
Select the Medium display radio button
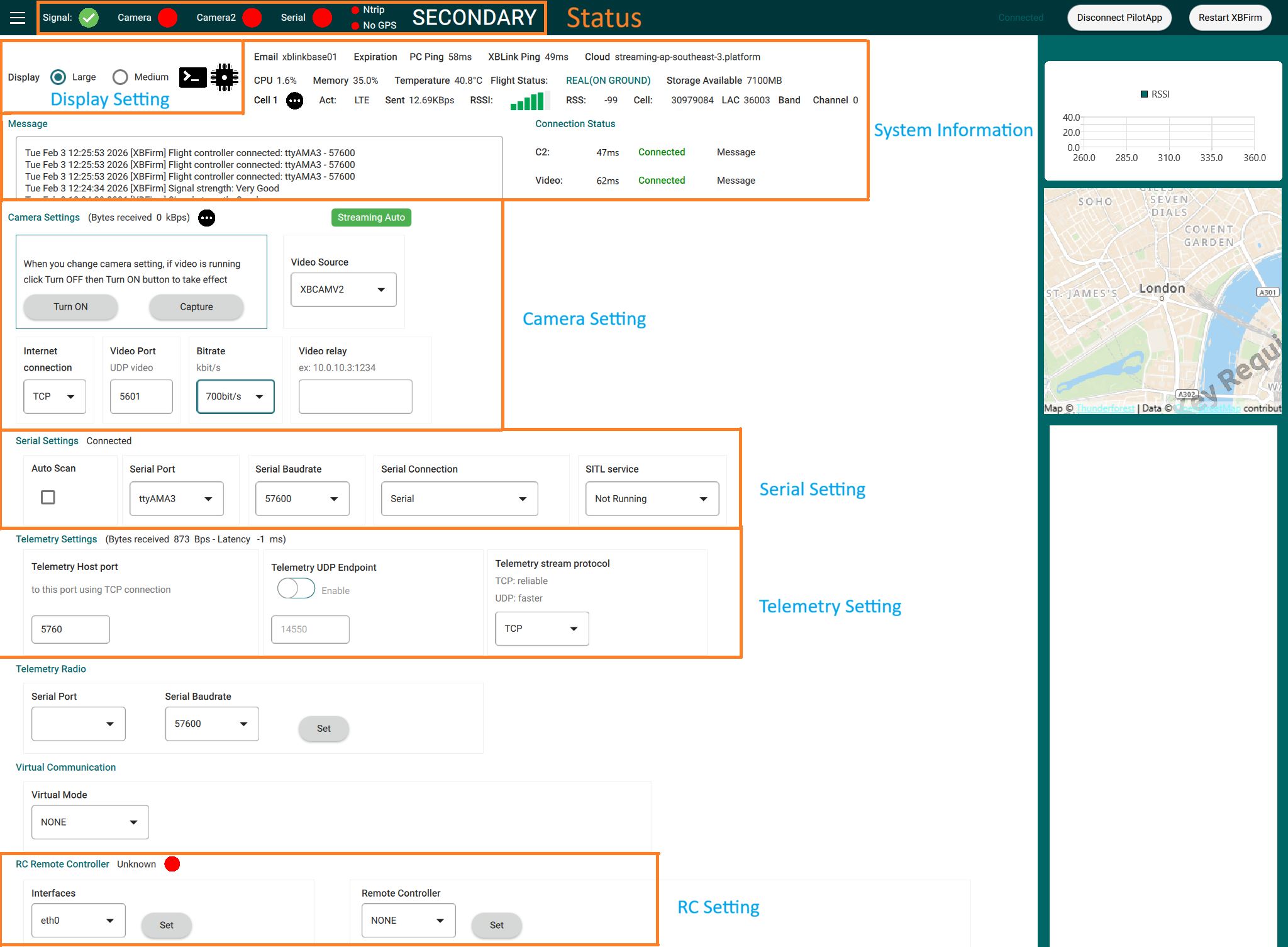120,77
